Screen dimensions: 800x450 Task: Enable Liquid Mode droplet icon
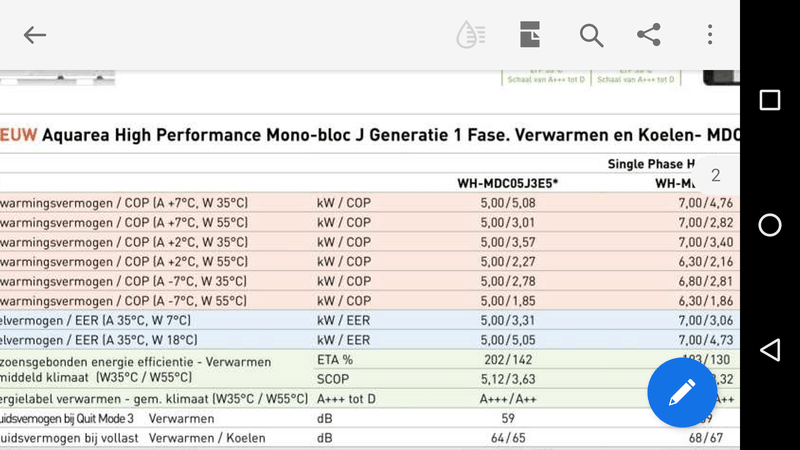[x=470, y=35]
